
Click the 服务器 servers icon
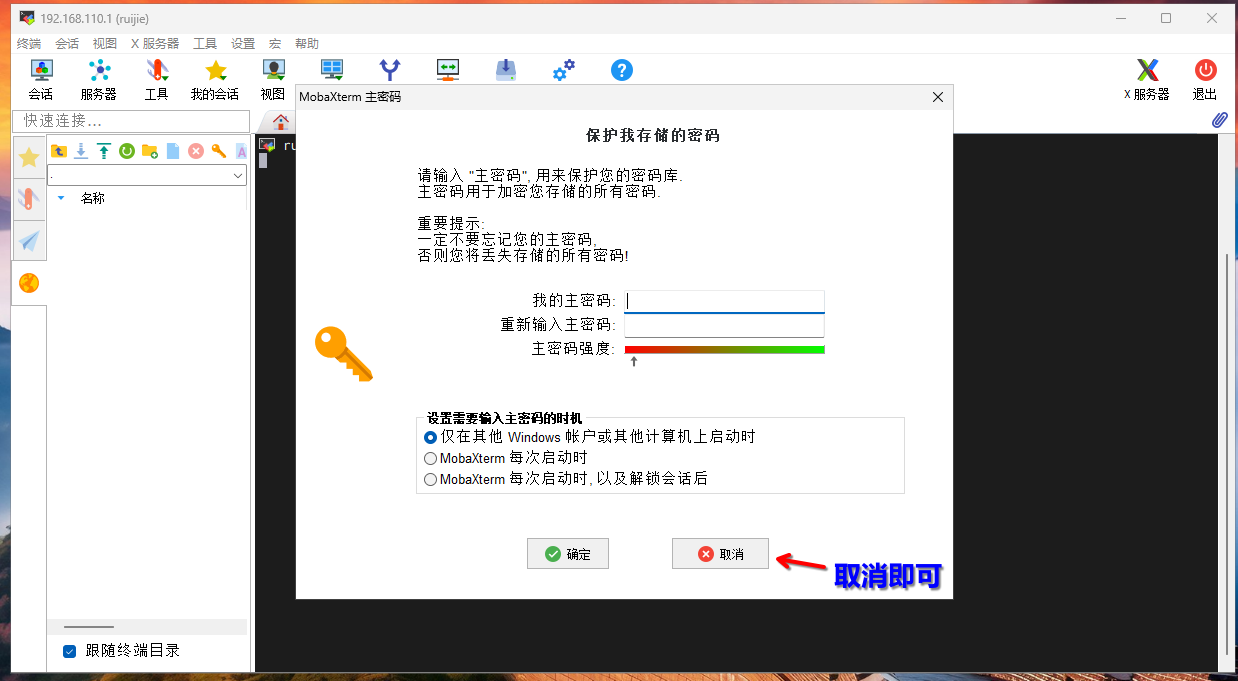coord(97,70)
